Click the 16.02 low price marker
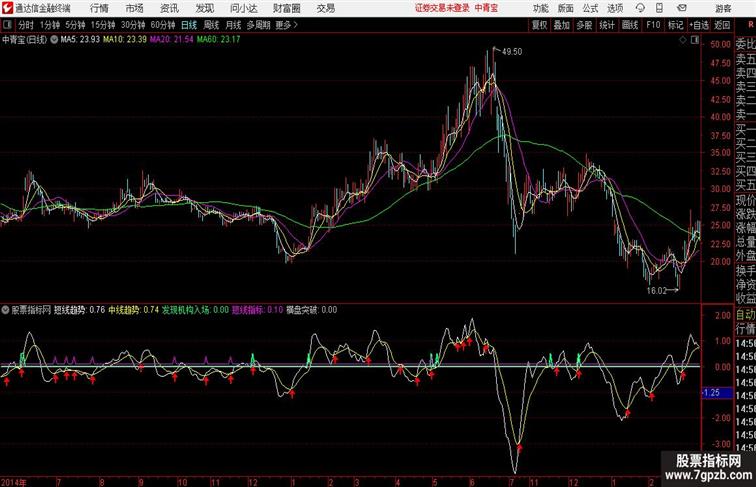Image resolution: width=756 pixels, height=487 pixels. pyautogui.click(x=656, y=291)
